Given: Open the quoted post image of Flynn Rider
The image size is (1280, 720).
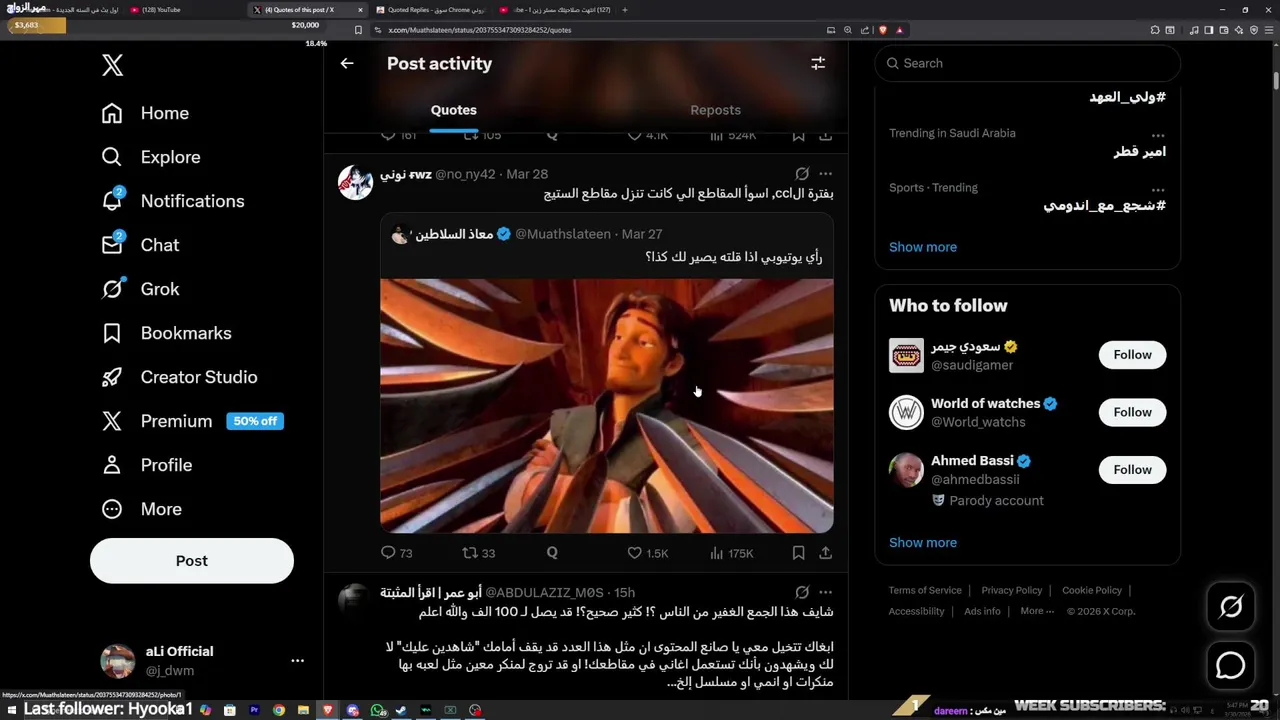Looking at the screenshot, I should pyautogui.click(x=607, y=406).
